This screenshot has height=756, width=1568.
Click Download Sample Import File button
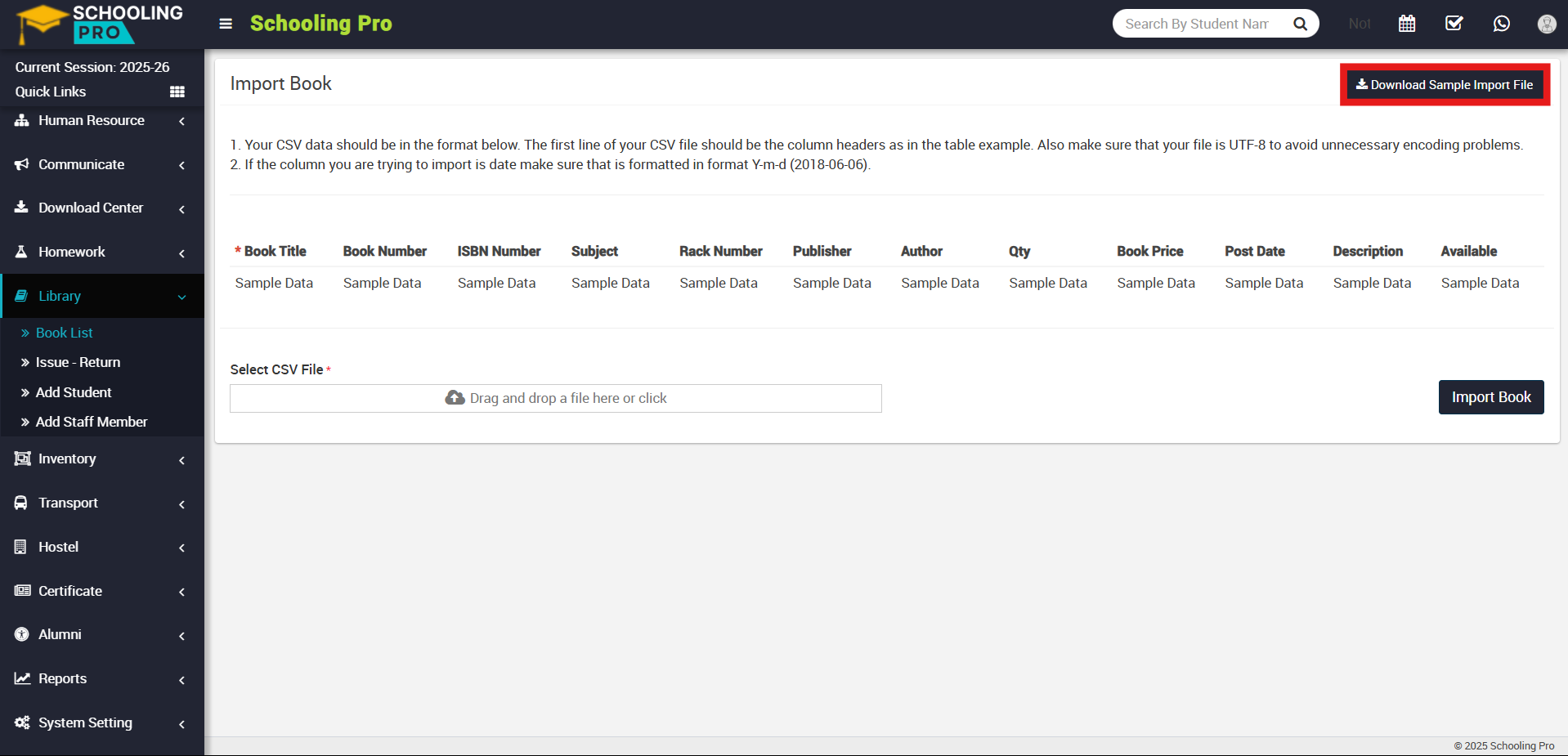1445,85
